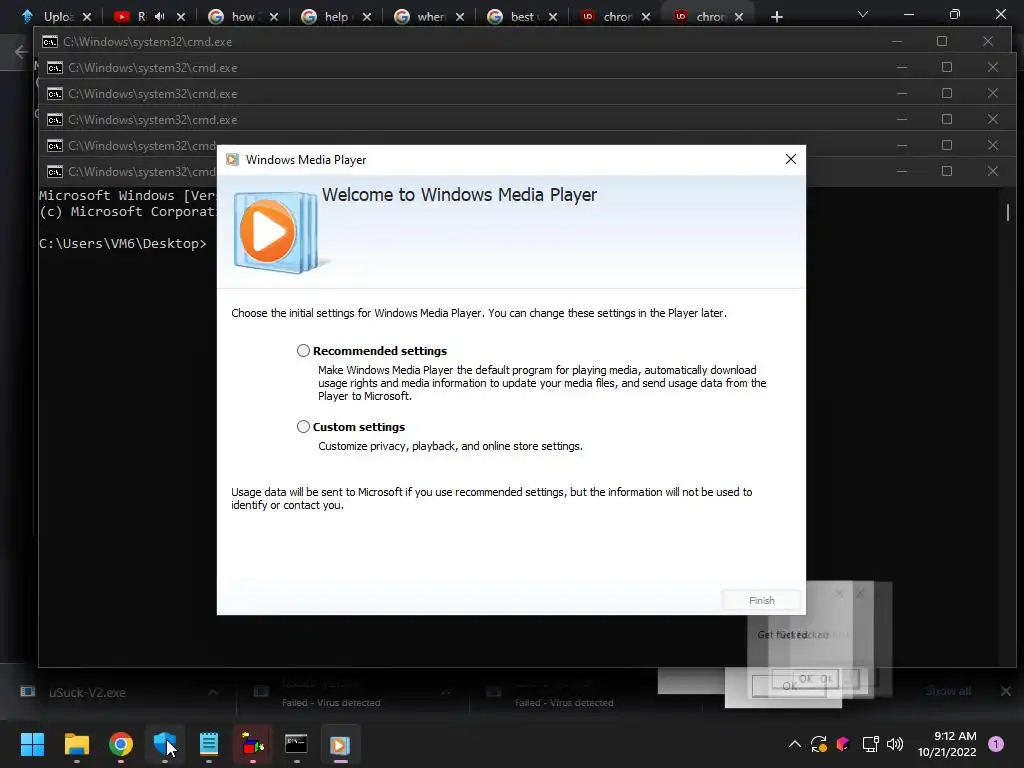Switch to the 'best' Google tab
The image size is (1024, 768).
pyautogui.click(x=521, y=16)
